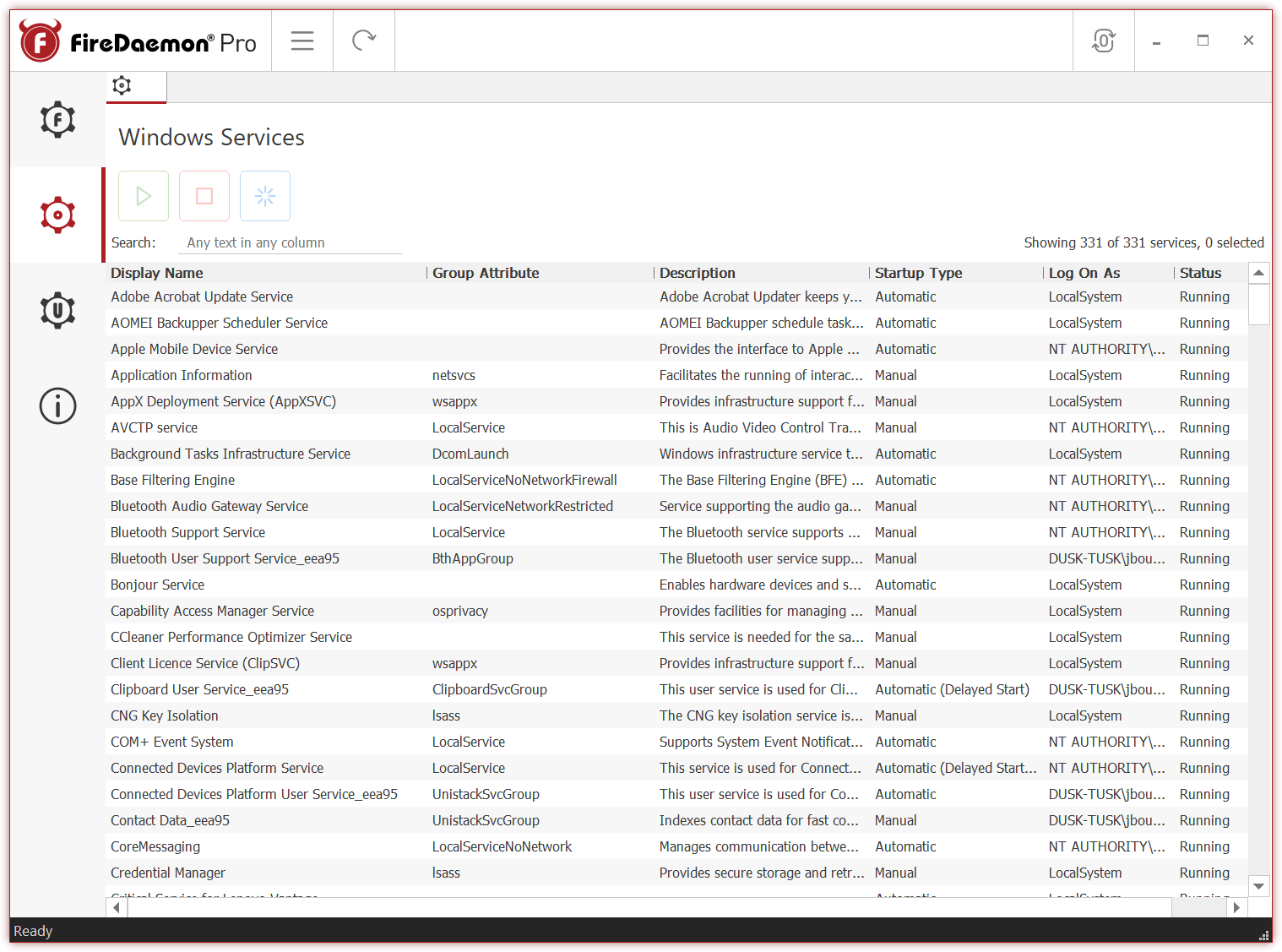Select Background Tasks Infrastructure Service row
Image resolution: width=1282 pixels, height=952 pixels.
click(x=677, y=454)
